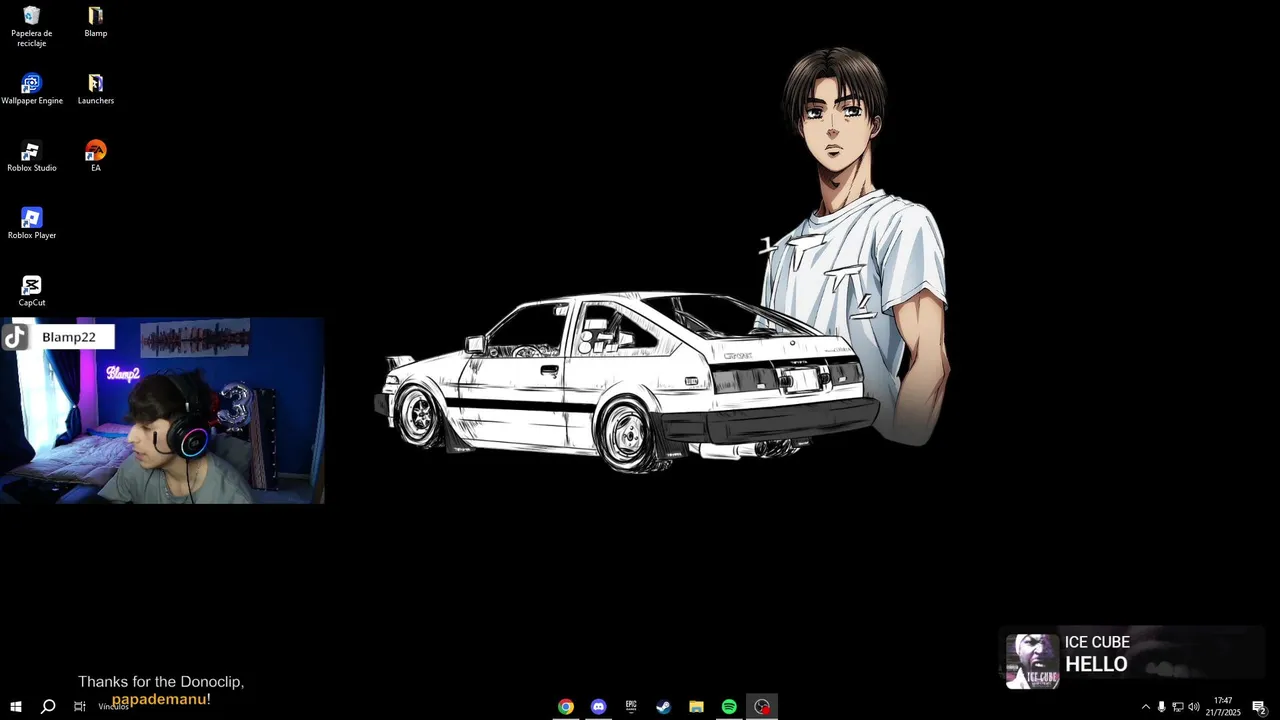Click the microphone tray icon
Image resolution: width=1280 pixels, height=720 pixels.
pyautogui.click(x=1161, y=707)
